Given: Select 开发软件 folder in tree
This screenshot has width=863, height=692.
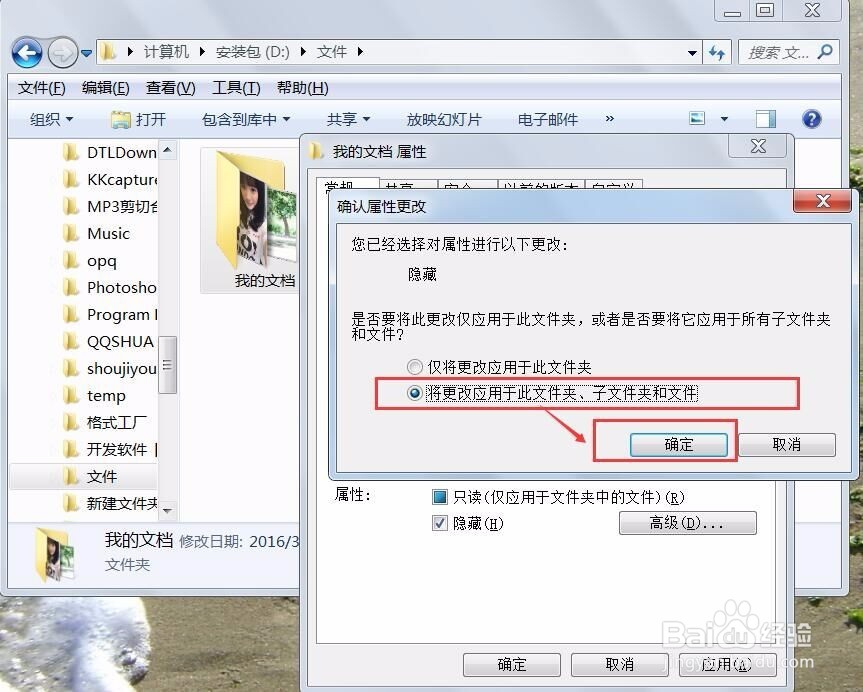Looking at the screenshot, I should [x=111, y=449].
